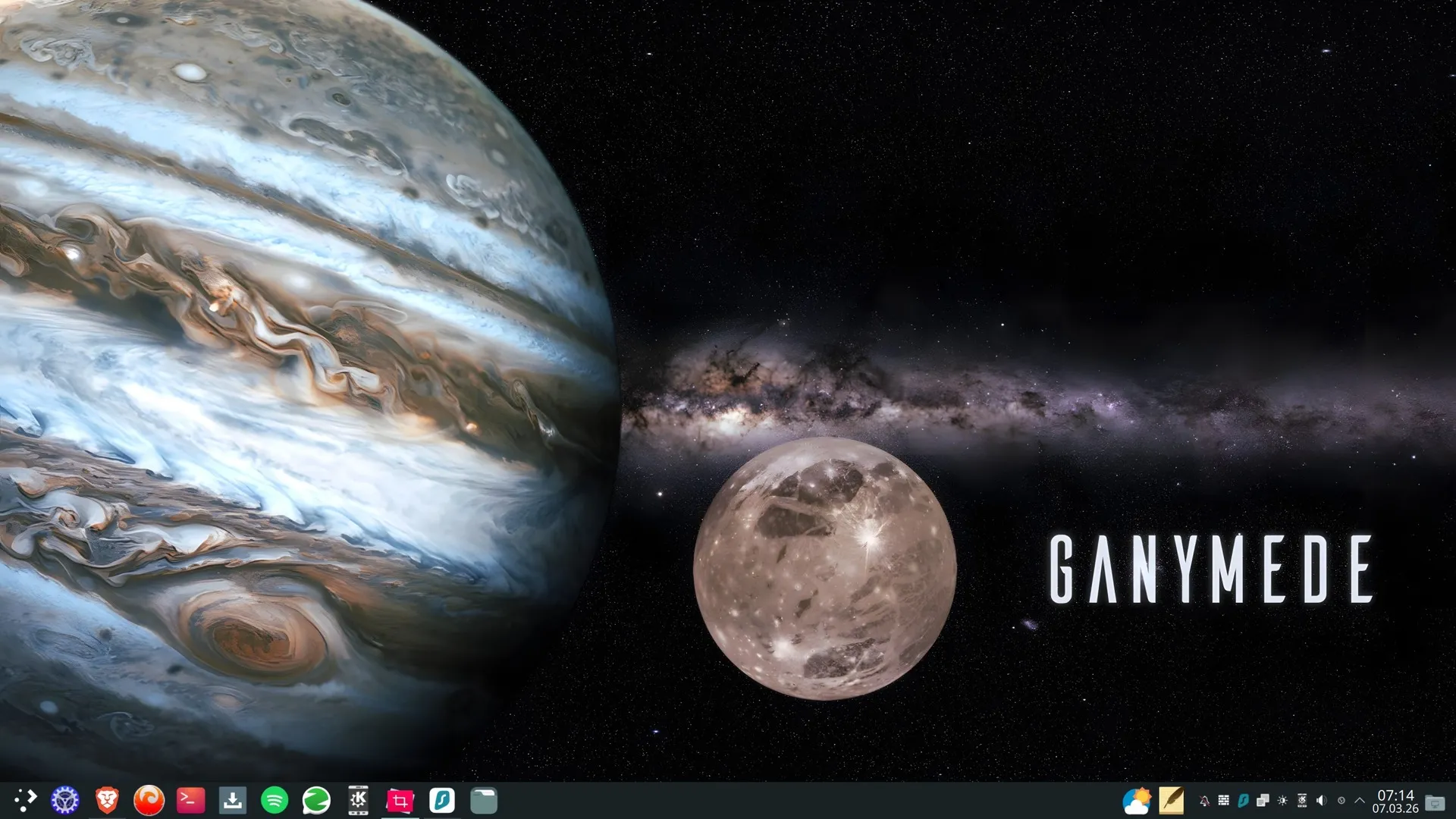The height and width of the screenshot is (819, 1456).
Task: Open the brightness and color tray control
Action: point(1282,801)
